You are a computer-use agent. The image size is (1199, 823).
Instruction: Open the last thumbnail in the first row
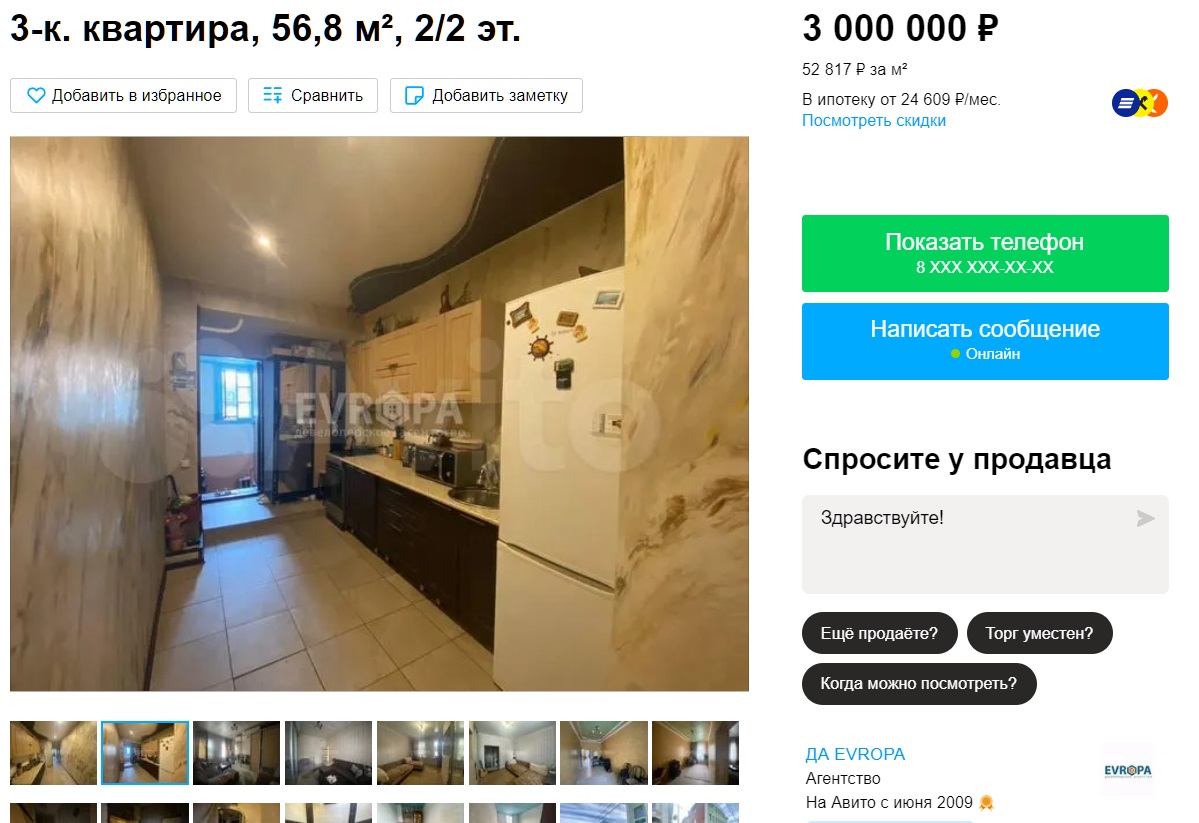pos(695,753)
